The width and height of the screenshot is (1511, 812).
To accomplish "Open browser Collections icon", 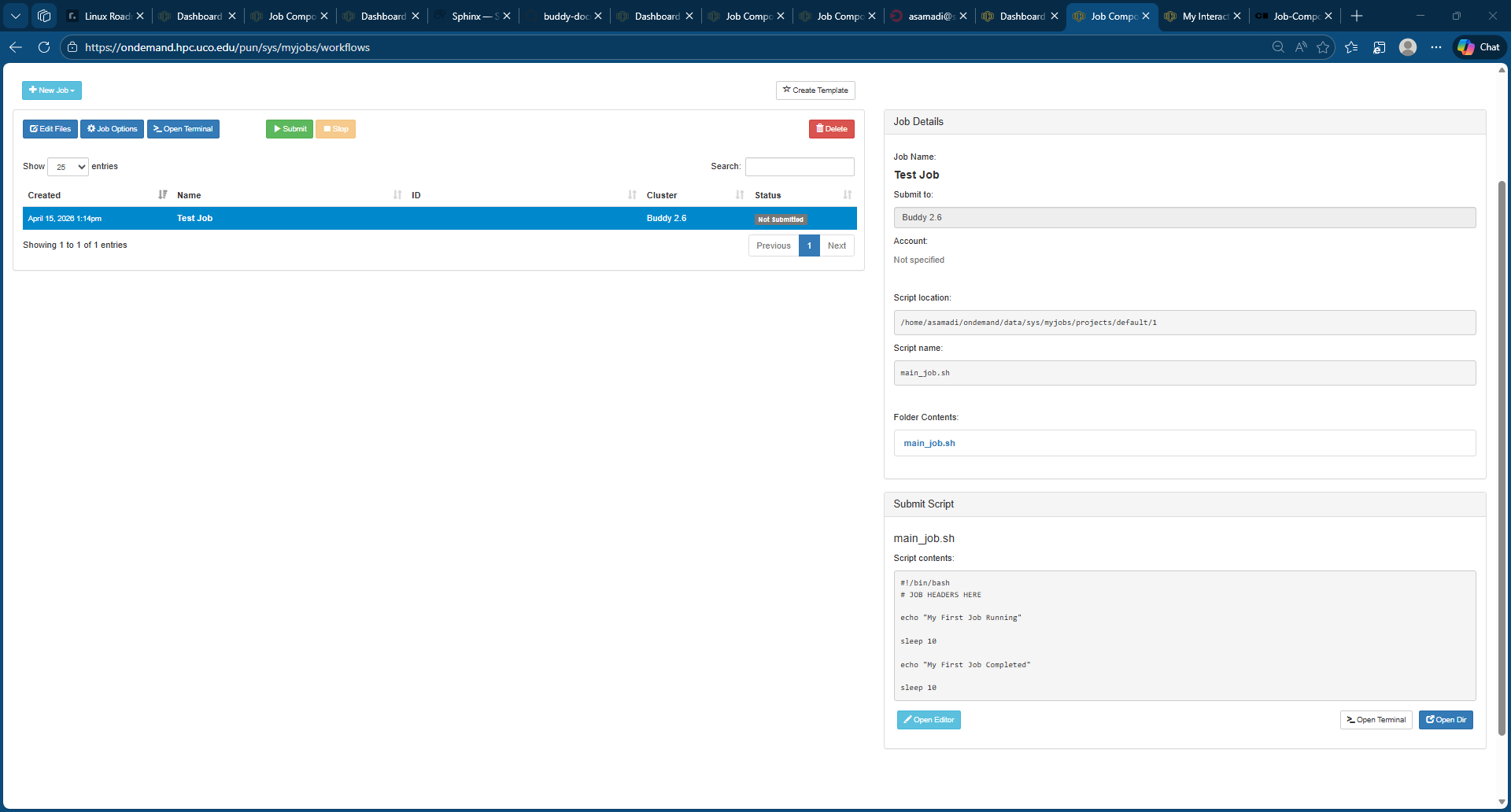I will [x=1380, y=47].
